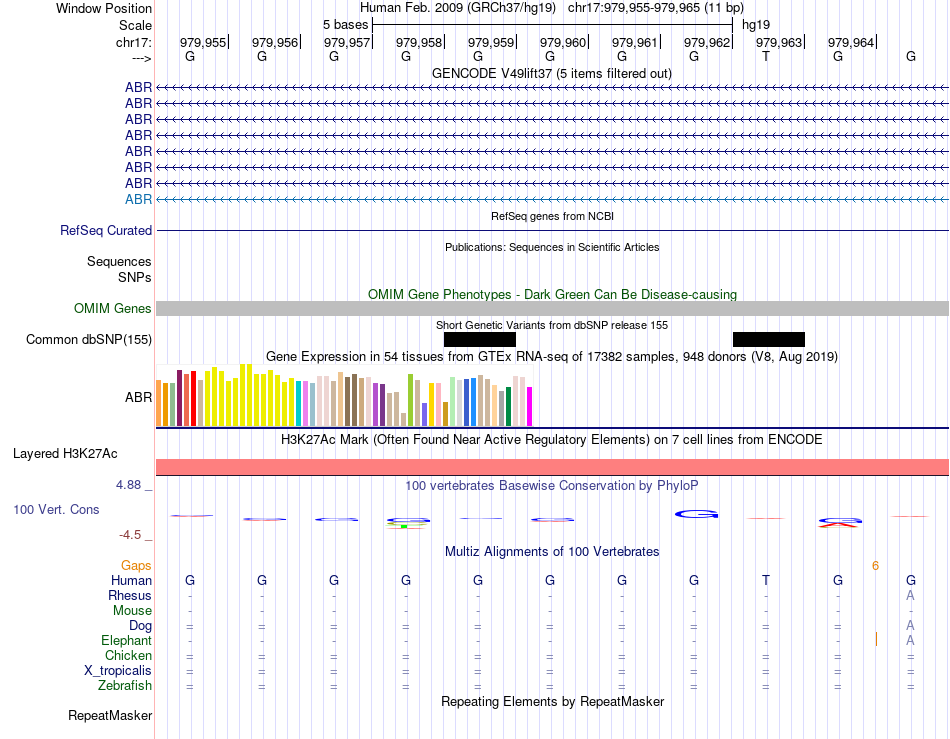Open the H3K27Ac Mark track title

(551, 439)
